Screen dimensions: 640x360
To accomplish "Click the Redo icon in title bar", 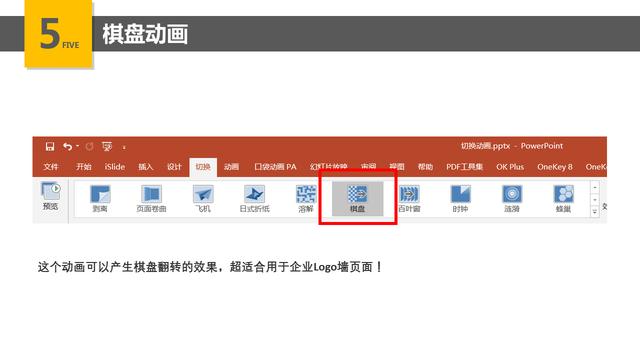I will pyautogui.click(x=89, y=147).
